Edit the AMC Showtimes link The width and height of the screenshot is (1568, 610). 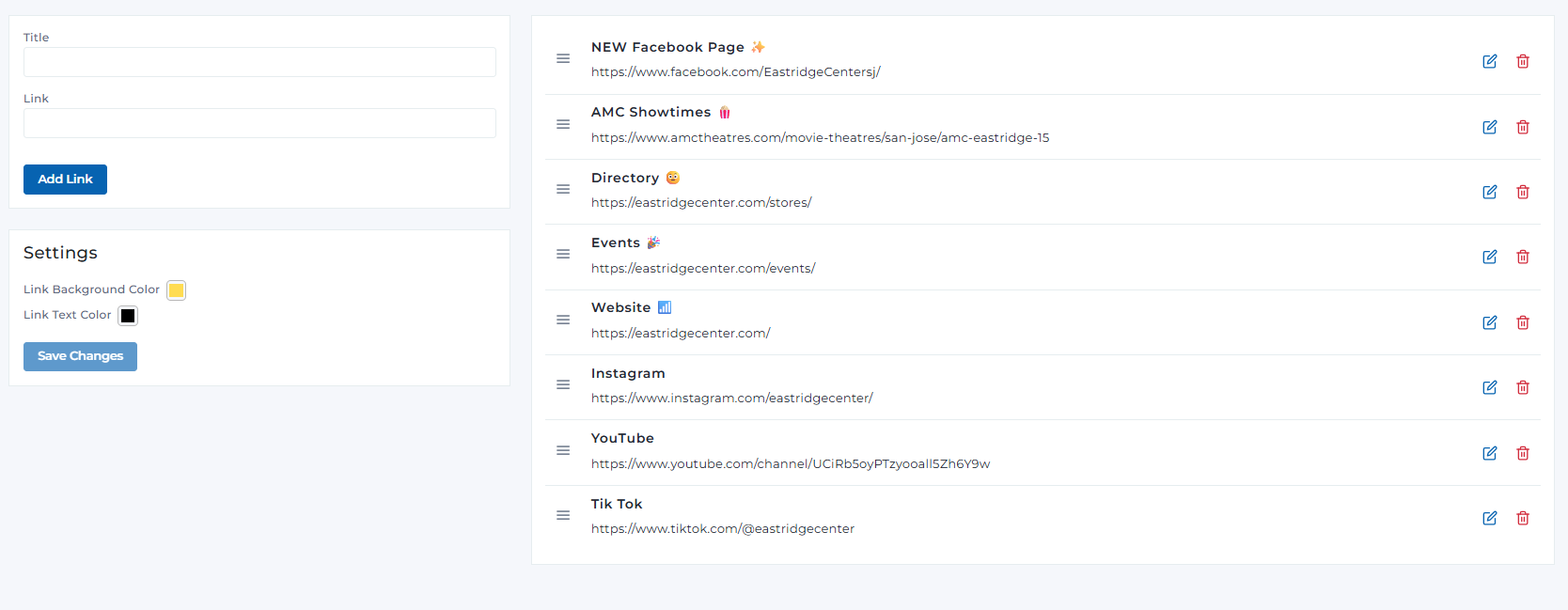click(x=1490, y=127)
